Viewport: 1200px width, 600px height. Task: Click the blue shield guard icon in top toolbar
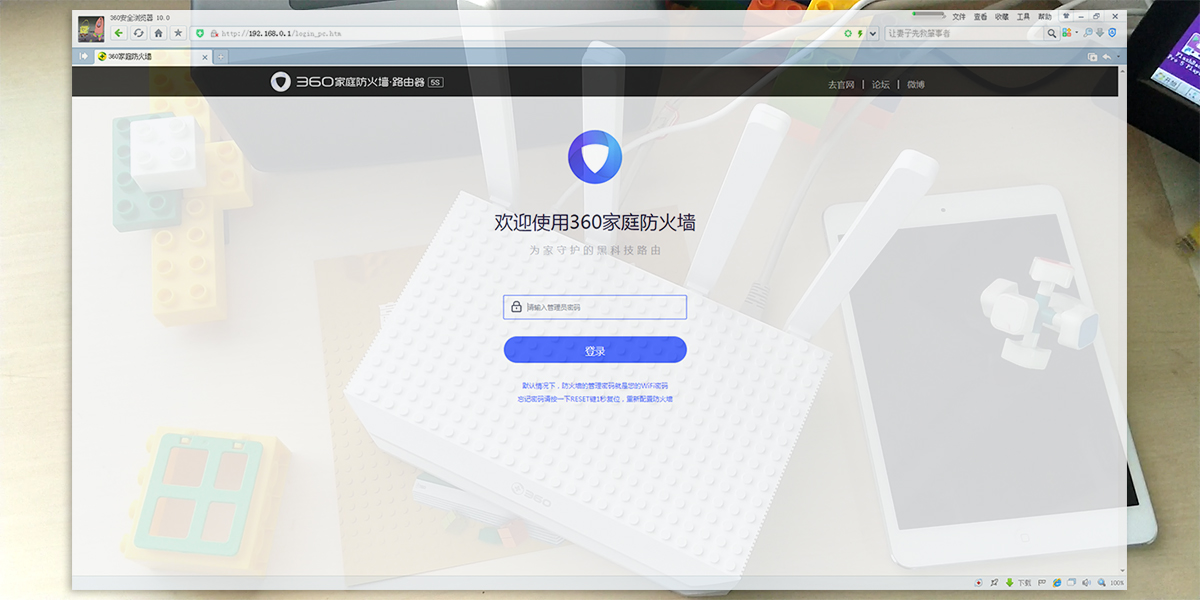(x=1112, y=33)
